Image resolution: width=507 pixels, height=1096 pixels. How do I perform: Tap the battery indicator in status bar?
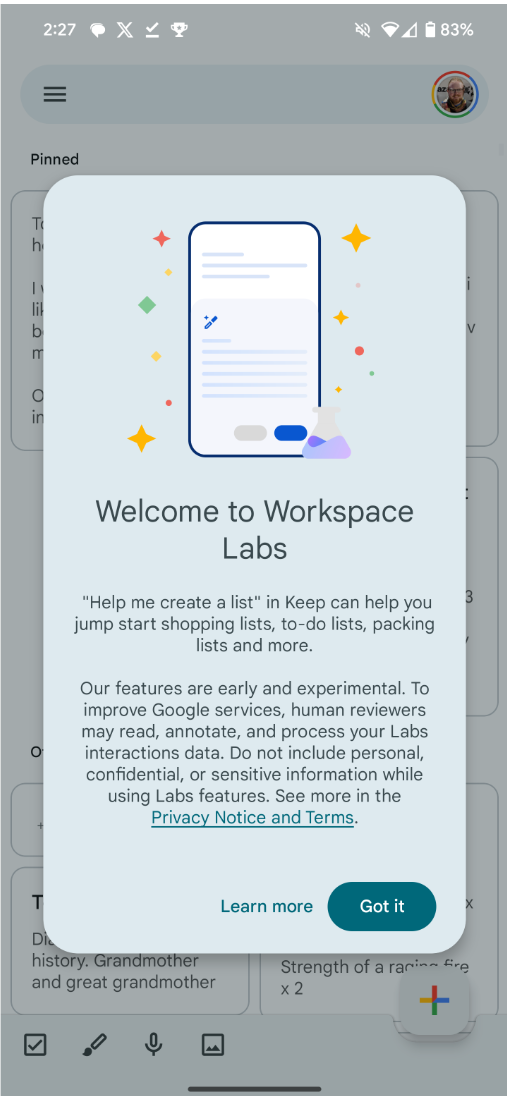pos(430,30)
